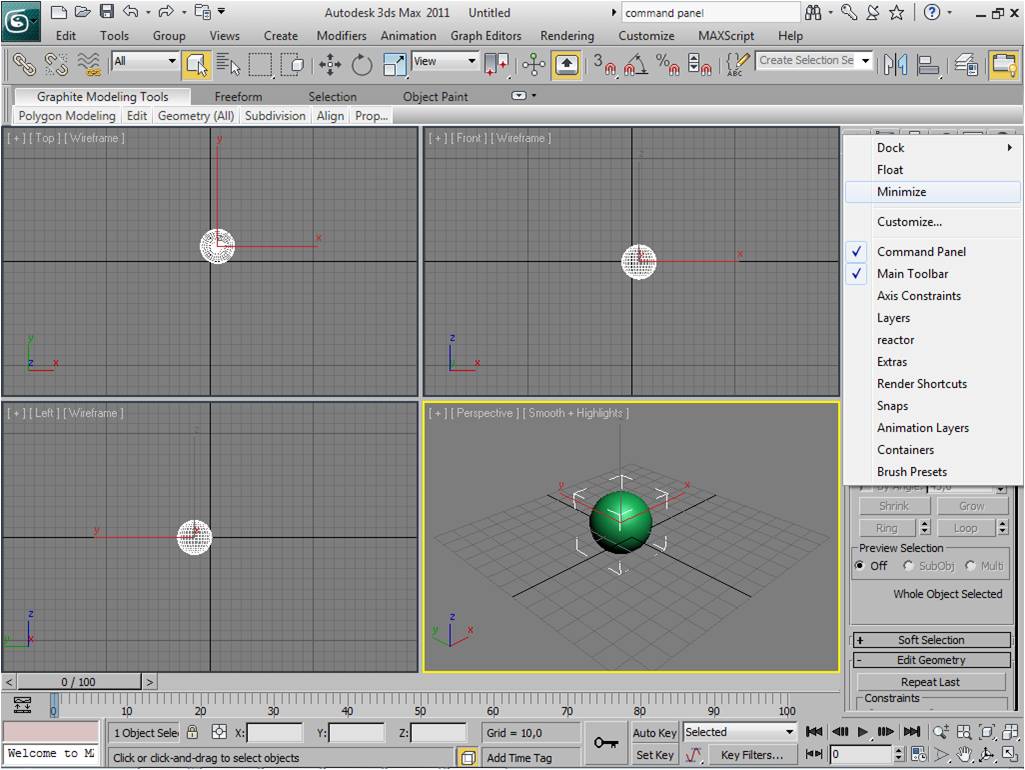1025x770 pixels.
Task: Open the Create Selection Set dropdown
Action: 814,60
